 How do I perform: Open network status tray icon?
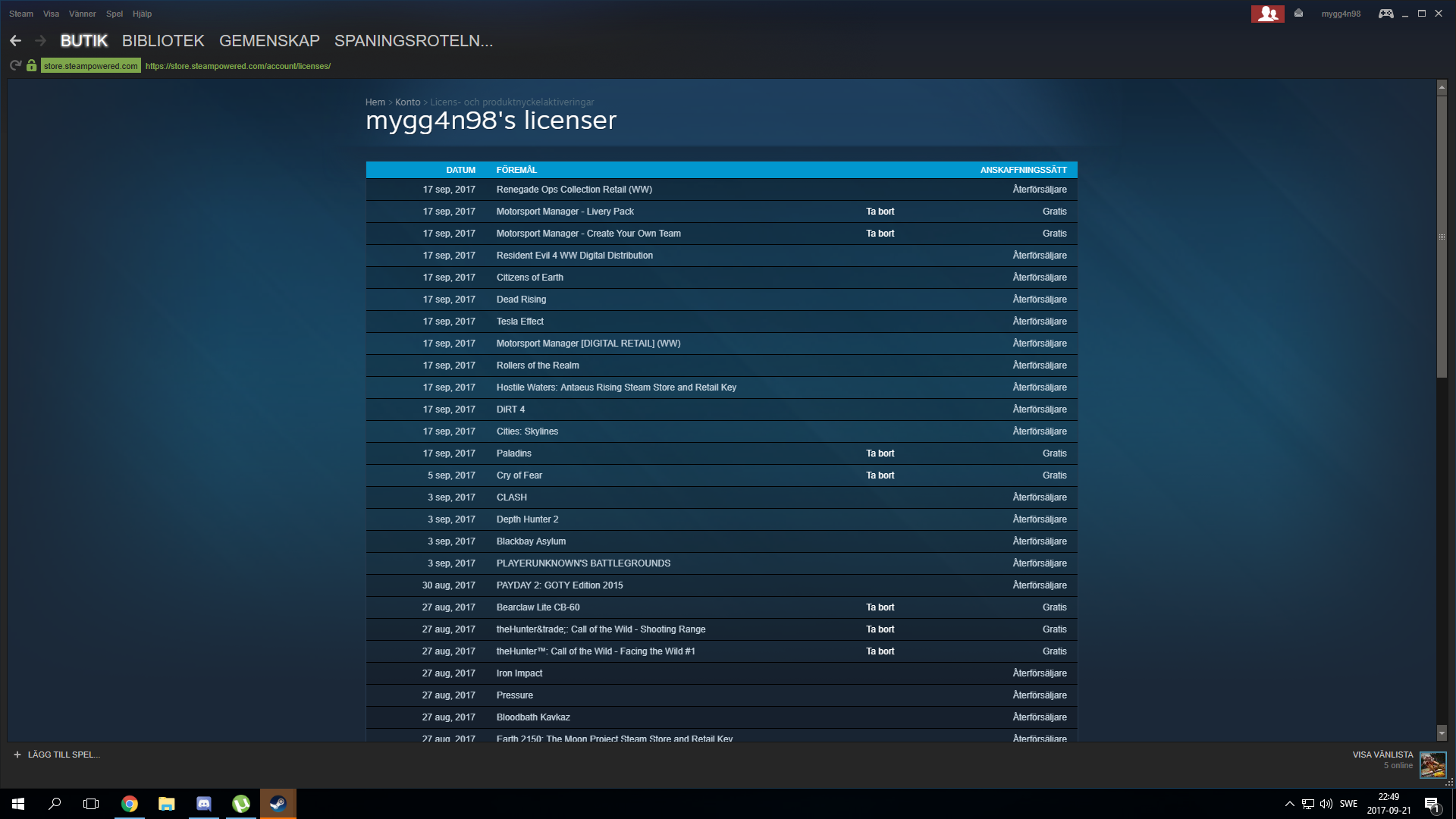pyautogui.click(x=1308, y=804)
